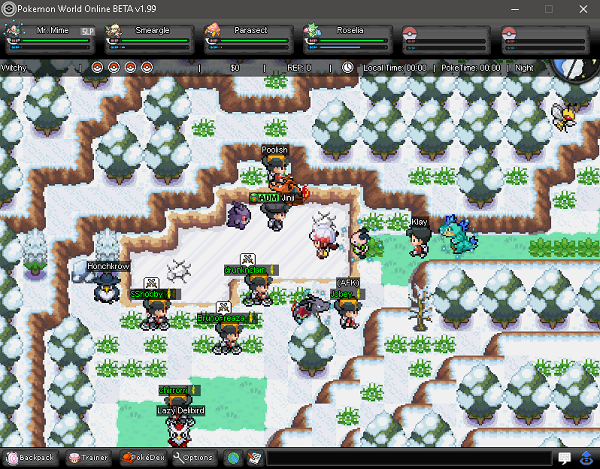
Task: Select Roselia party slot
Action: 347,39
